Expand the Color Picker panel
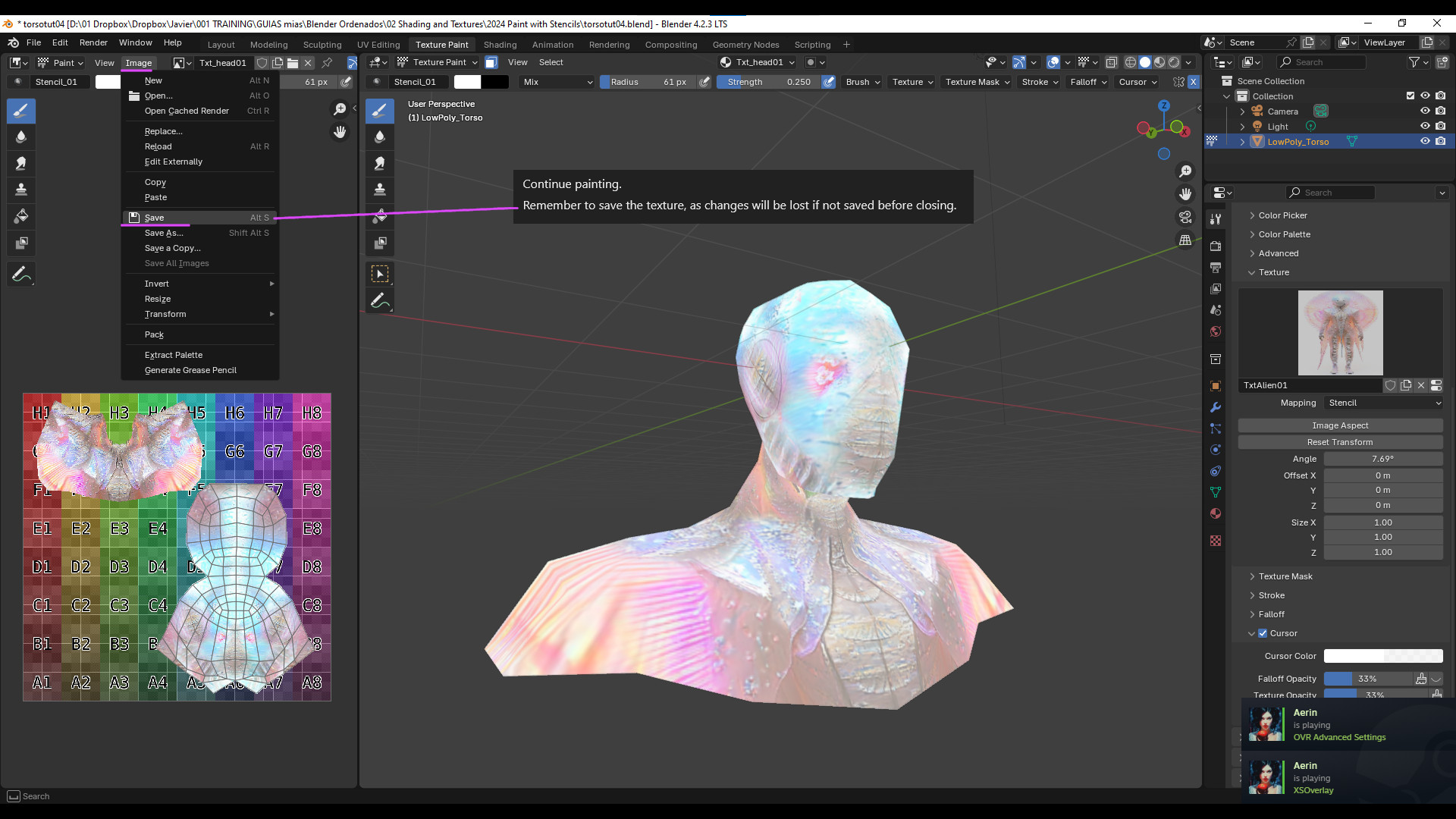Viewport: 1456px width, 819px height. (x=1282, y=215)
